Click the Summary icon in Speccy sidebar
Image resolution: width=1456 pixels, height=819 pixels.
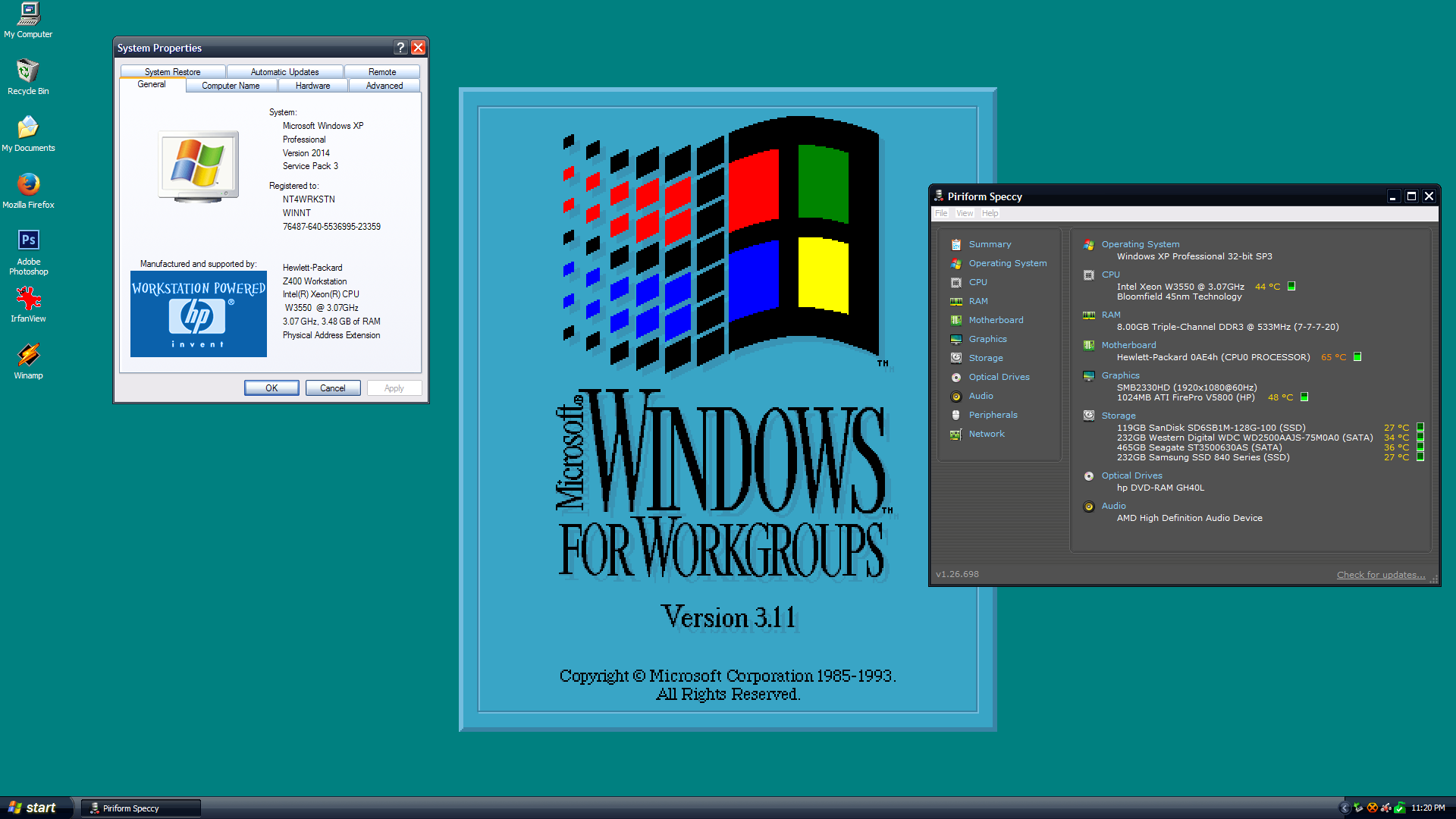tap(956, 243)
